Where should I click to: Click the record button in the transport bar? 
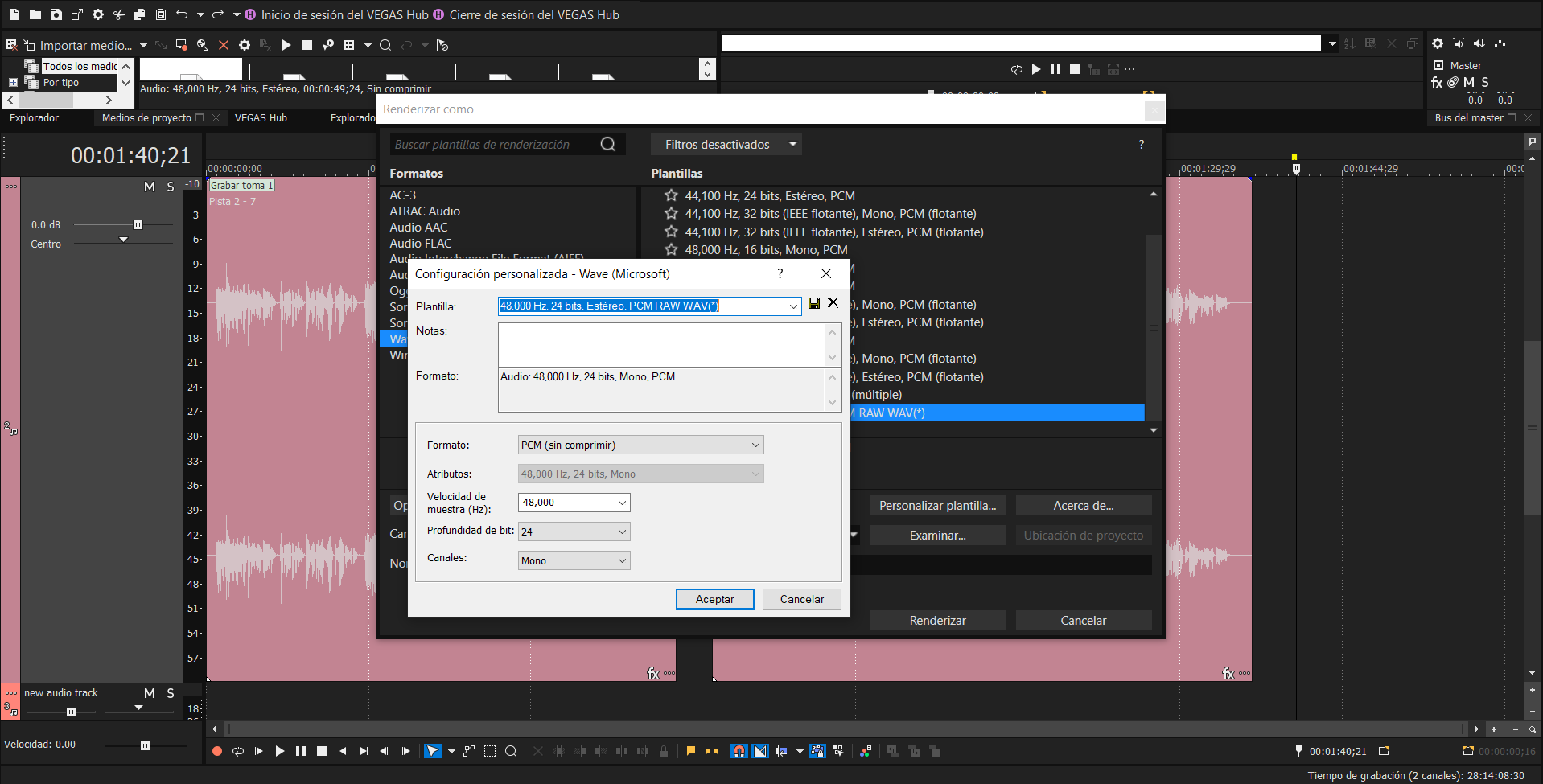pos(216,751)
